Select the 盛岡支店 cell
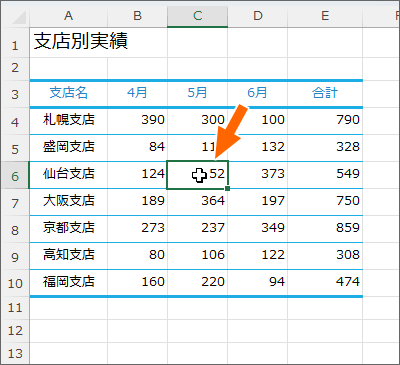Screen dimensions: 400x365 [x=68, y=148]
